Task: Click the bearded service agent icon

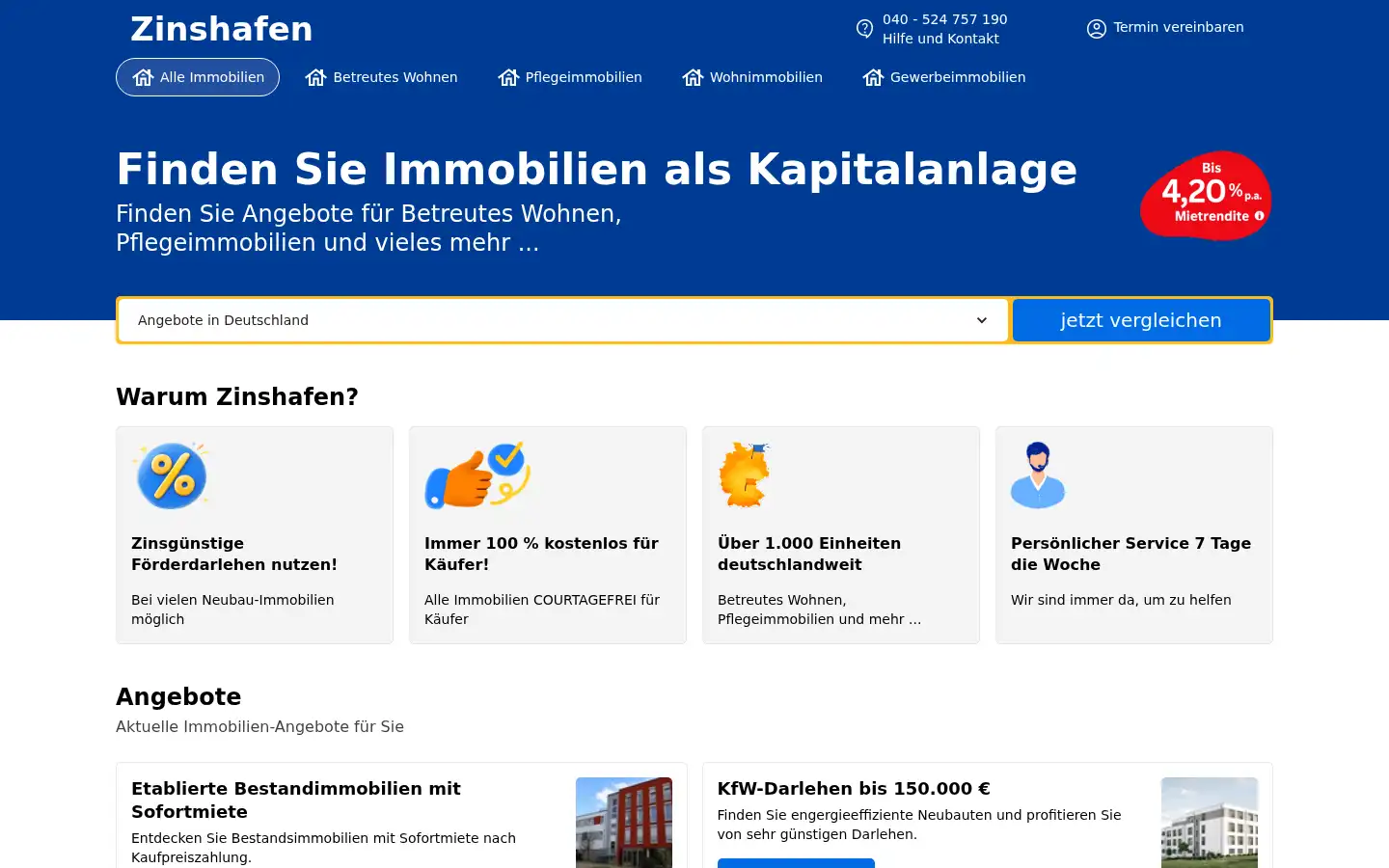Action: point(1038,475)
